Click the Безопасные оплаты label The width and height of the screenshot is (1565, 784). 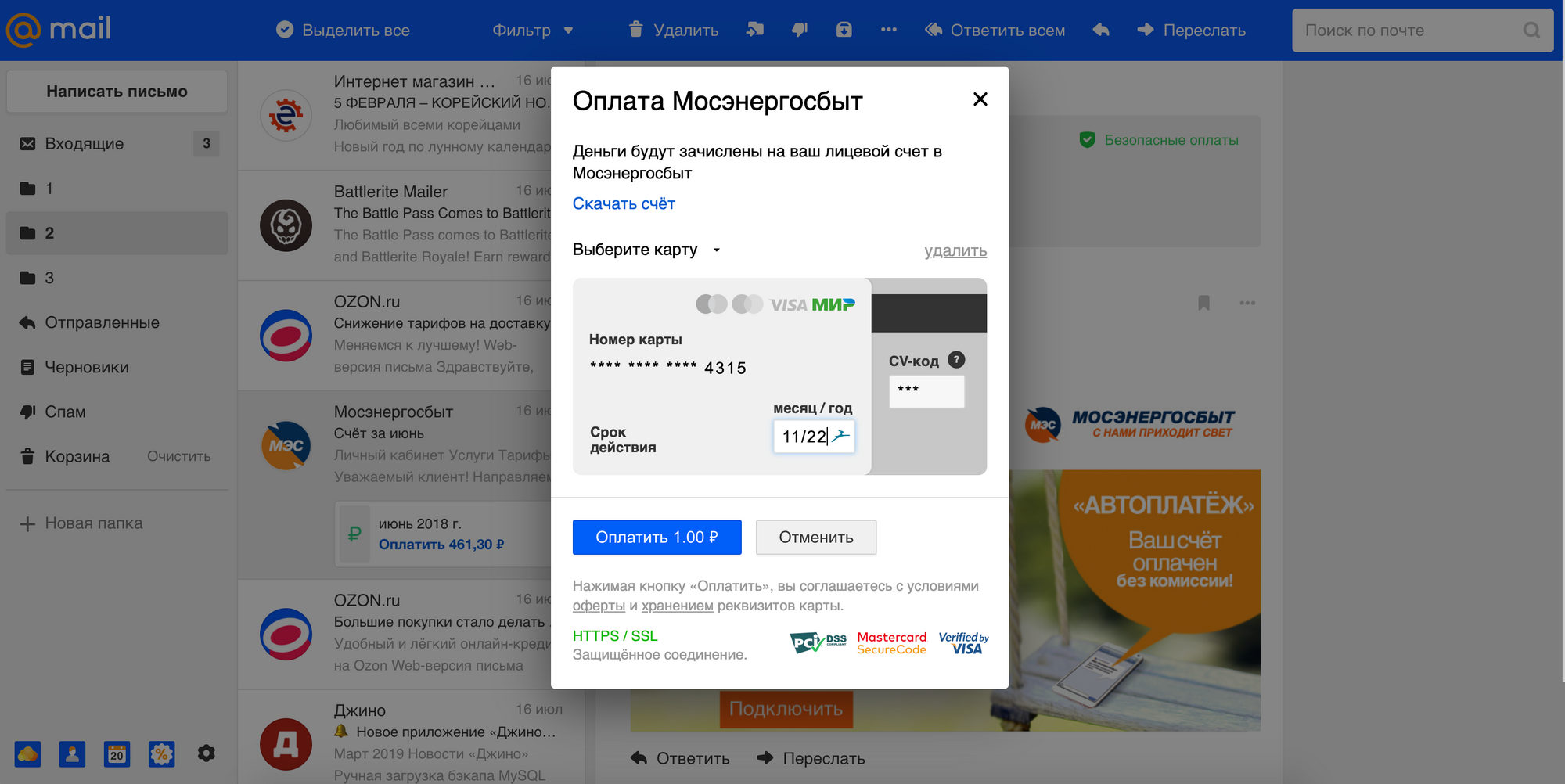pos(1159,140)
